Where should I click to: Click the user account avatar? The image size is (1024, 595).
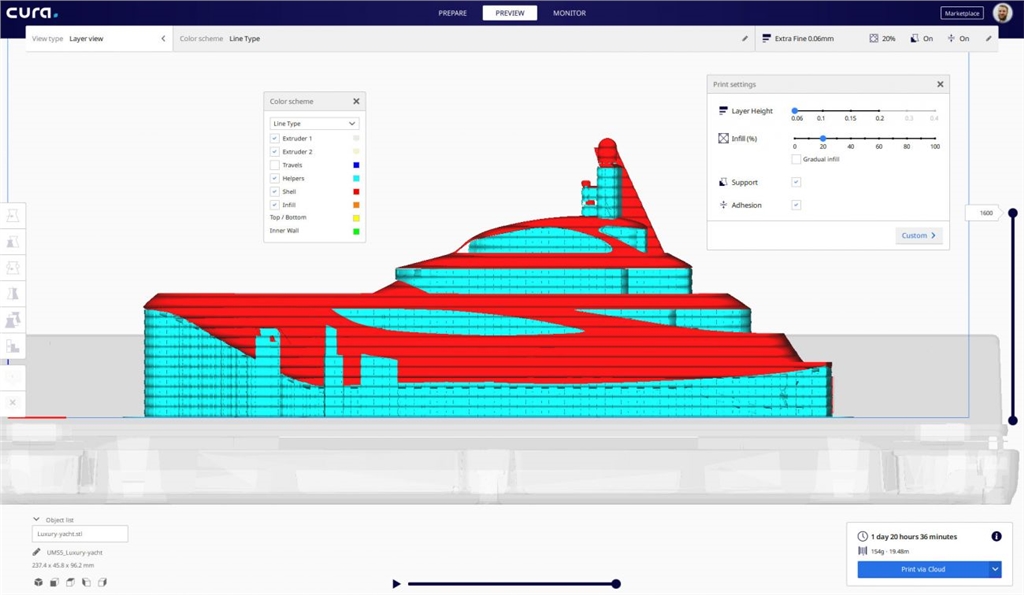pos(1002,13)
